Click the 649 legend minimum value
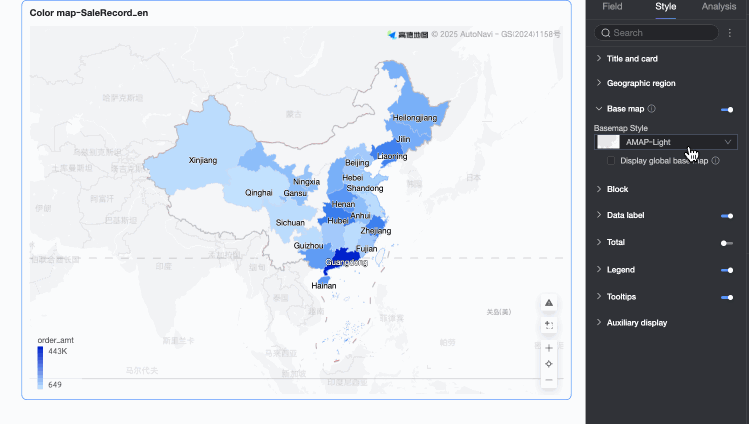 [55, 385]
